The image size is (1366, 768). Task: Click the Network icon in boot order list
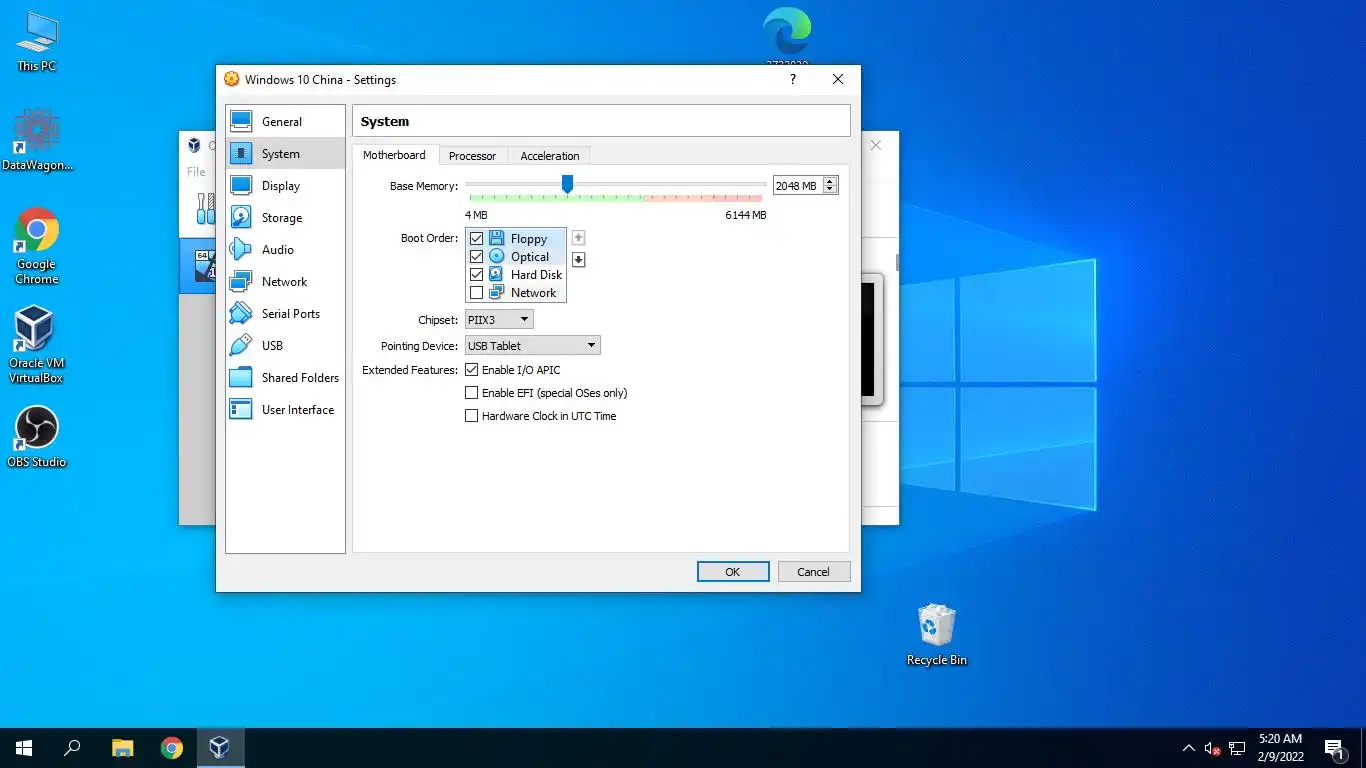point(496,293)
